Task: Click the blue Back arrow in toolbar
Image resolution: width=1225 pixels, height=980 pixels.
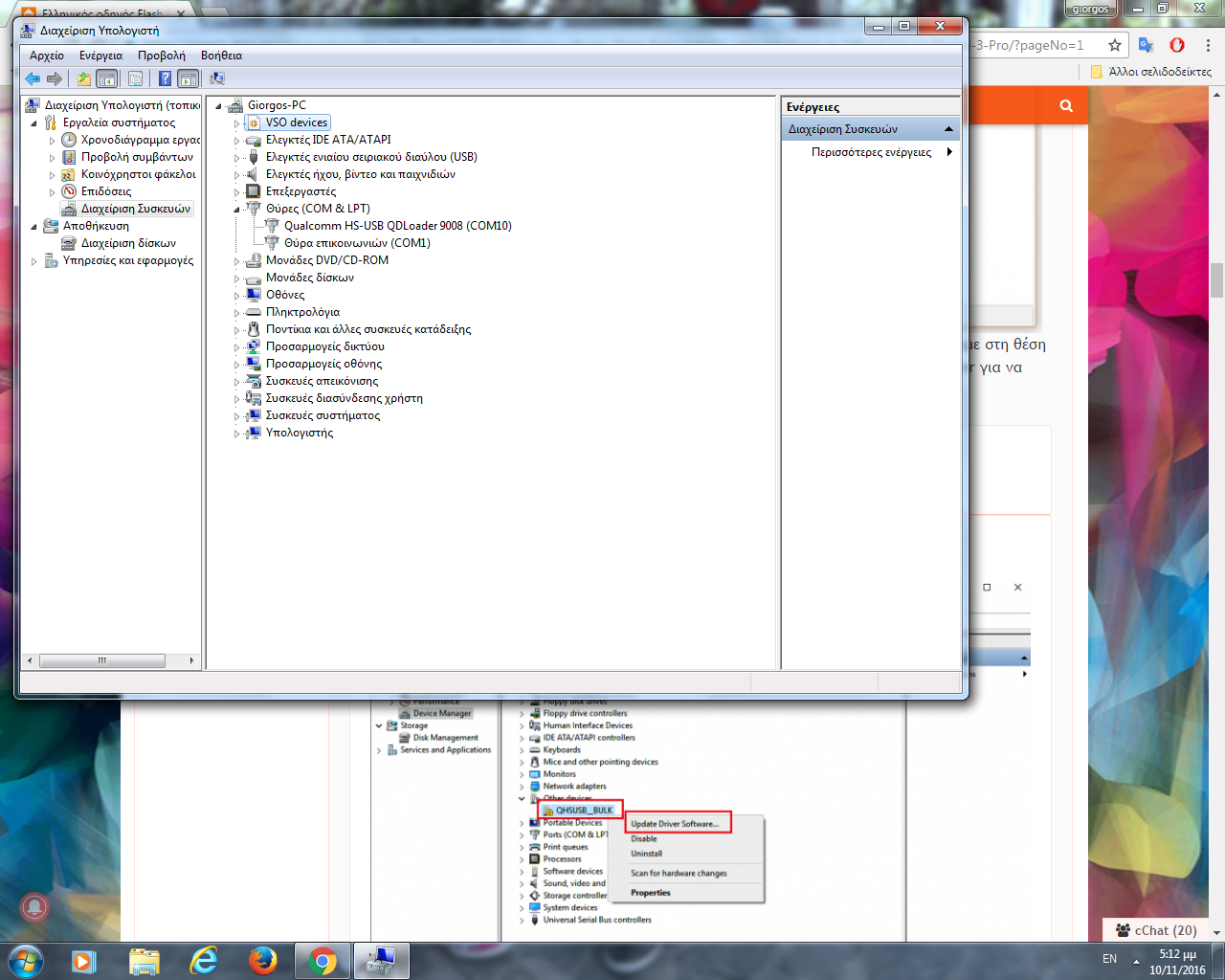Action: tap(33, 78)
